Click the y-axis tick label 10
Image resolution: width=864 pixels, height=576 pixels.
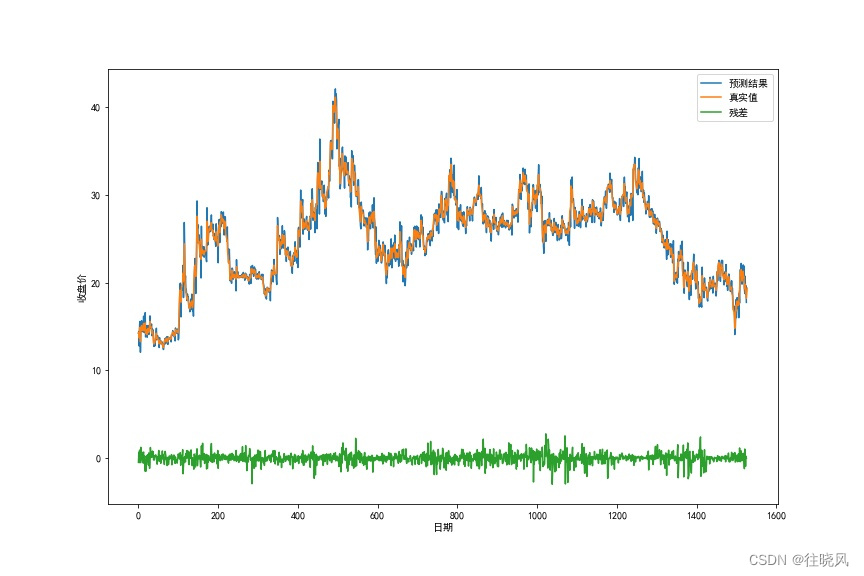(x=95, y=371)
